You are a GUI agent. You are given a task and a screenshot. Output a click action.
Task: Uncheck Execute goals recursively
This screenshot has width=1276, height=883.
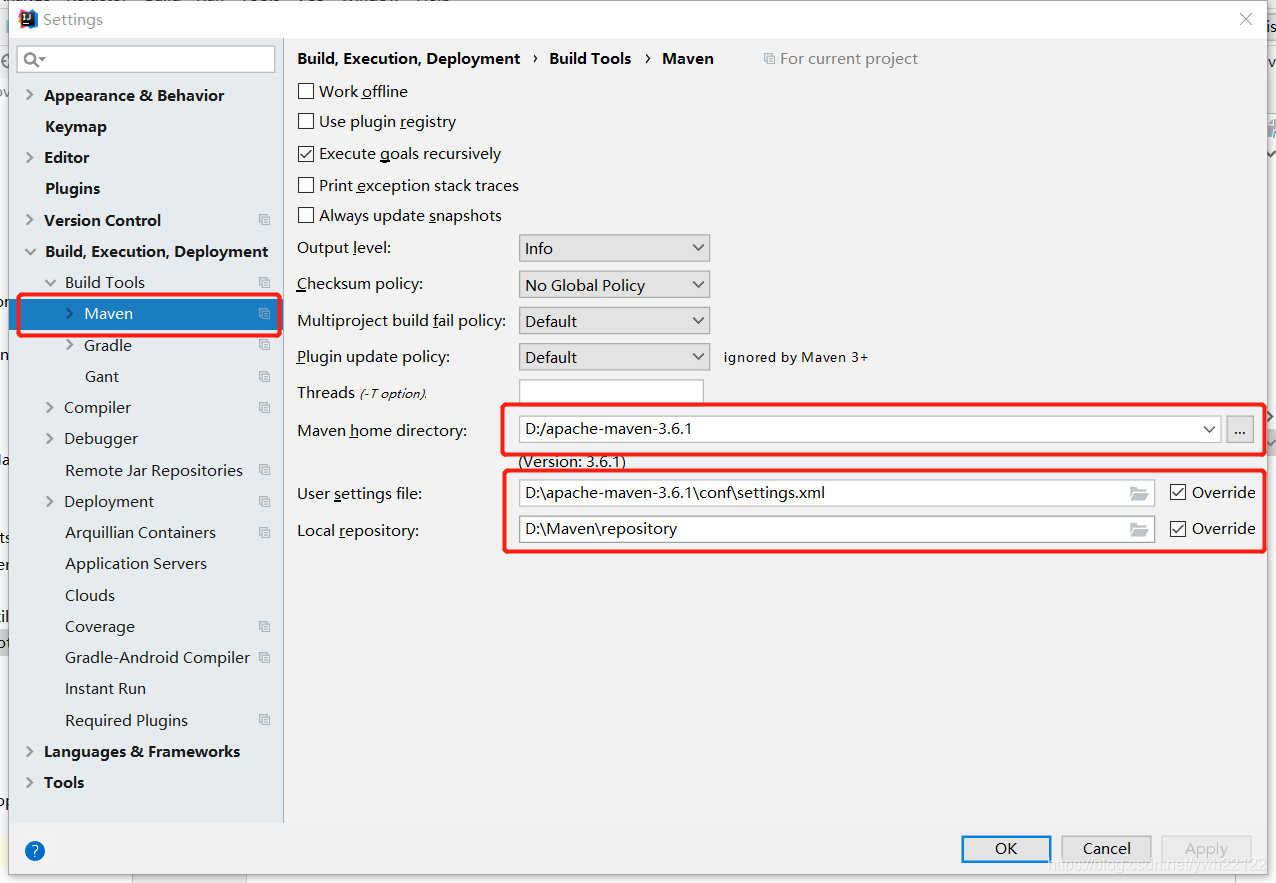306,154
